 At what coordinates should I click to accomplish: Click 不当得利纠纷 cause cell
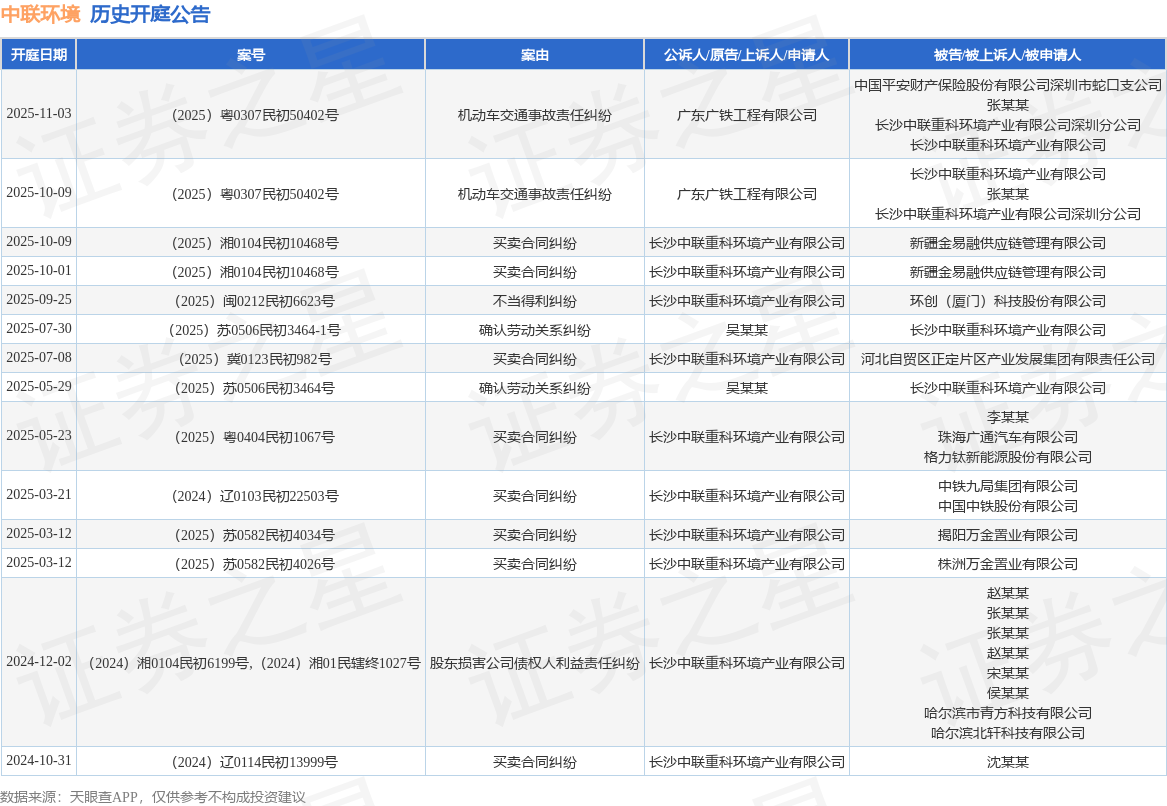[534, 301]
